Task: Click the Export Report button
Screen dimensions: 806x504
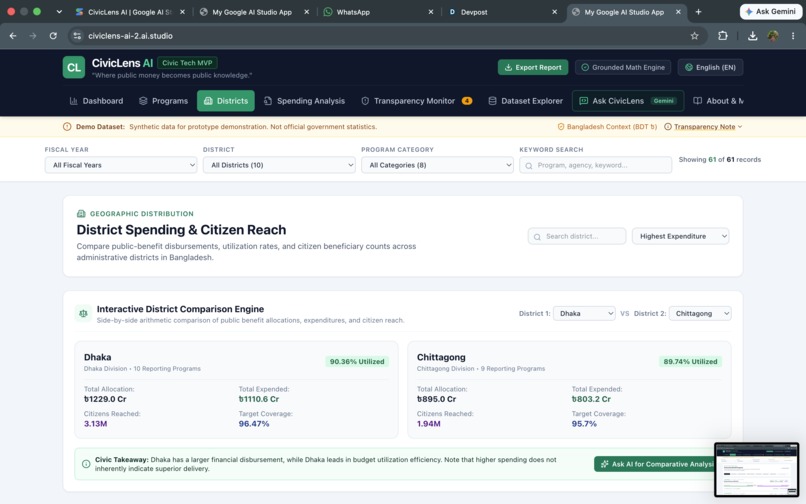Action: point(533,67)
